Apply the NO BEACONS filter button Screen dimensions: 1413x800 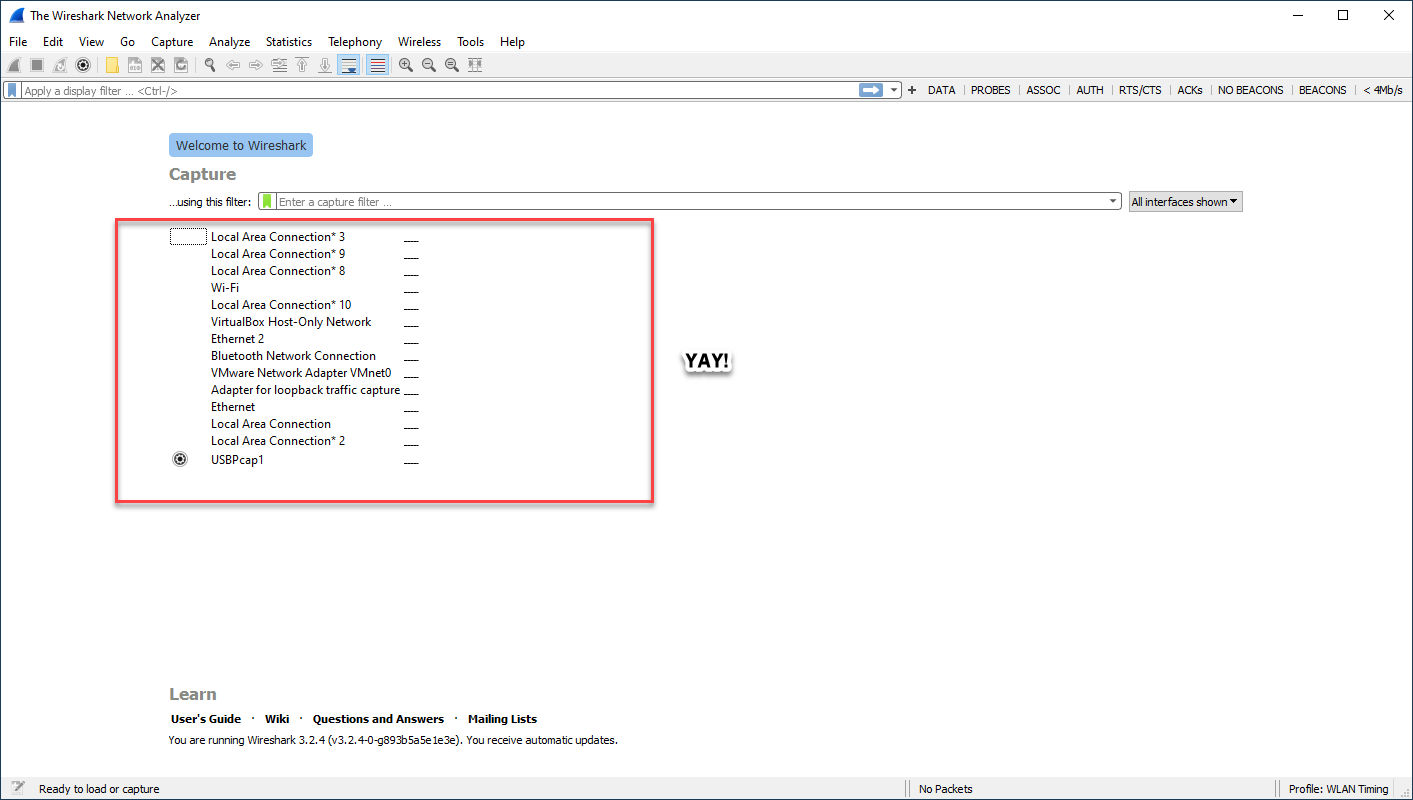click(x=1250, y=90)
